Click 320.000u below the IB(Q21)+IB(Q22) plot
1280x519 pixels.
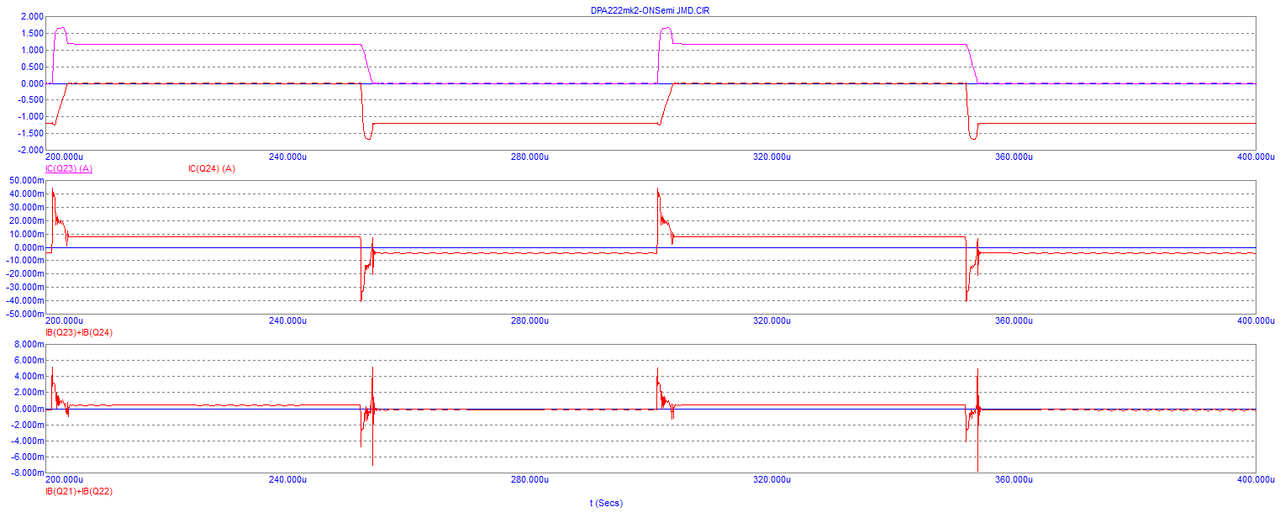[771, 481]
